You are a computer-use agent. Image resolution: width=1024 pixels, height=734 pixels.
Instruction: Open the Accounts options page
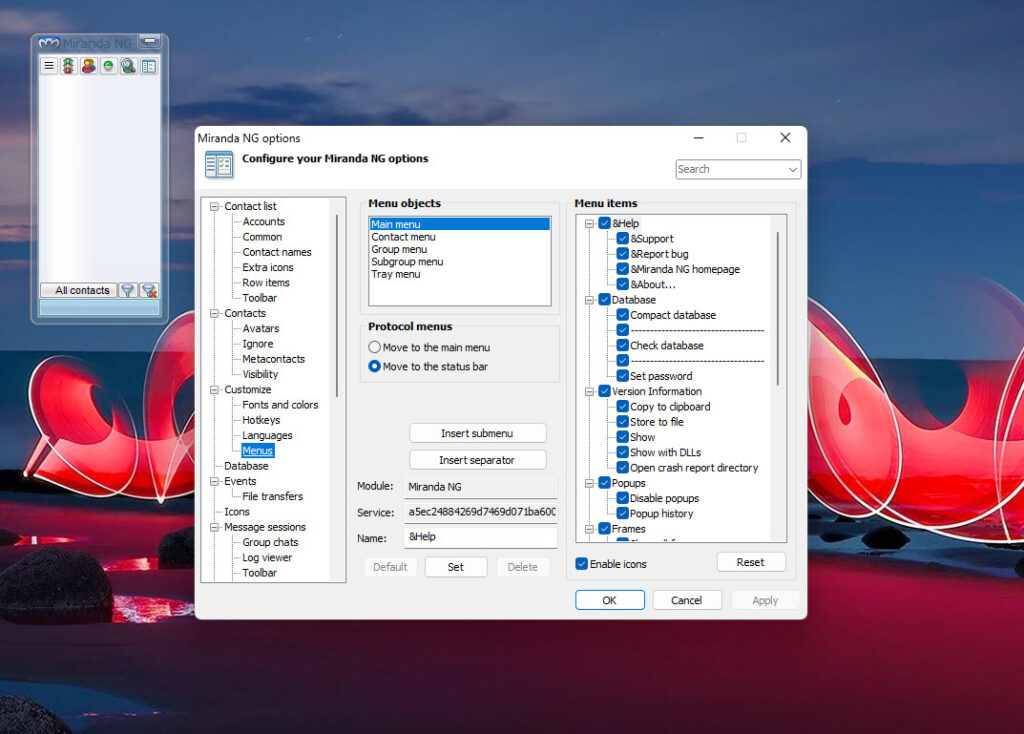[x=264, y=221]
